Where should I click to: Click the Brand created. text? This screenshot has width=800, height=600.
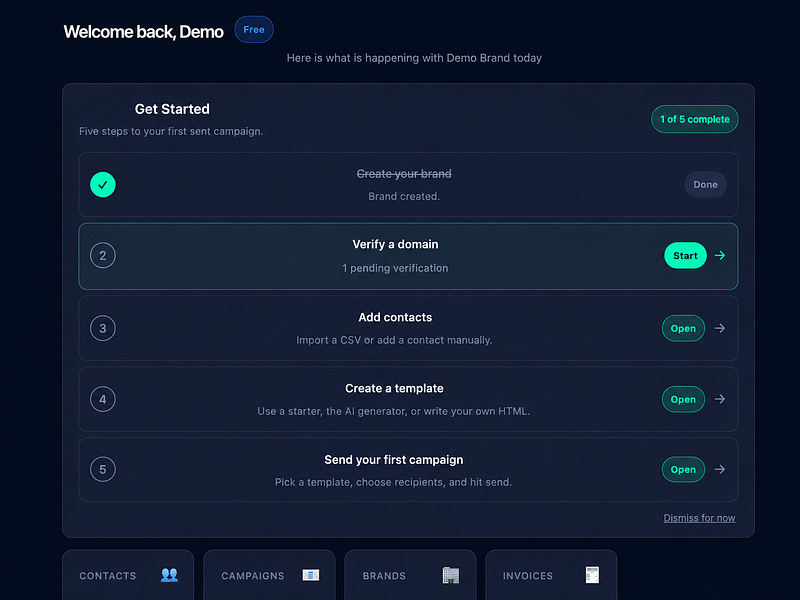click(x=404, y=196)
